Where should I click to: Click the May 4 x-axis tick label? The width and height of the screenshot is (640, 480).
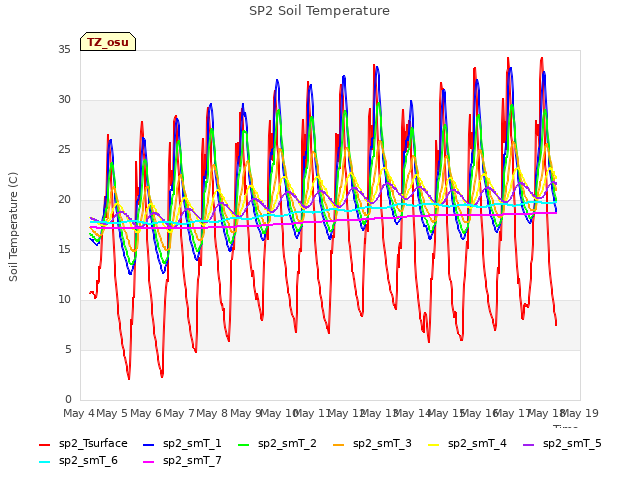pos(79,413)
